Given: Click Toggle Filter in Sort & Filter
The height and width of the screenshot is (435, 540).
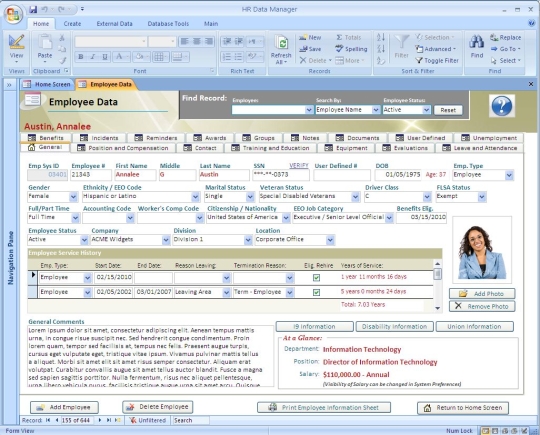Looking at the screenshot, I should pyautogui.click(x=437, y=61).
